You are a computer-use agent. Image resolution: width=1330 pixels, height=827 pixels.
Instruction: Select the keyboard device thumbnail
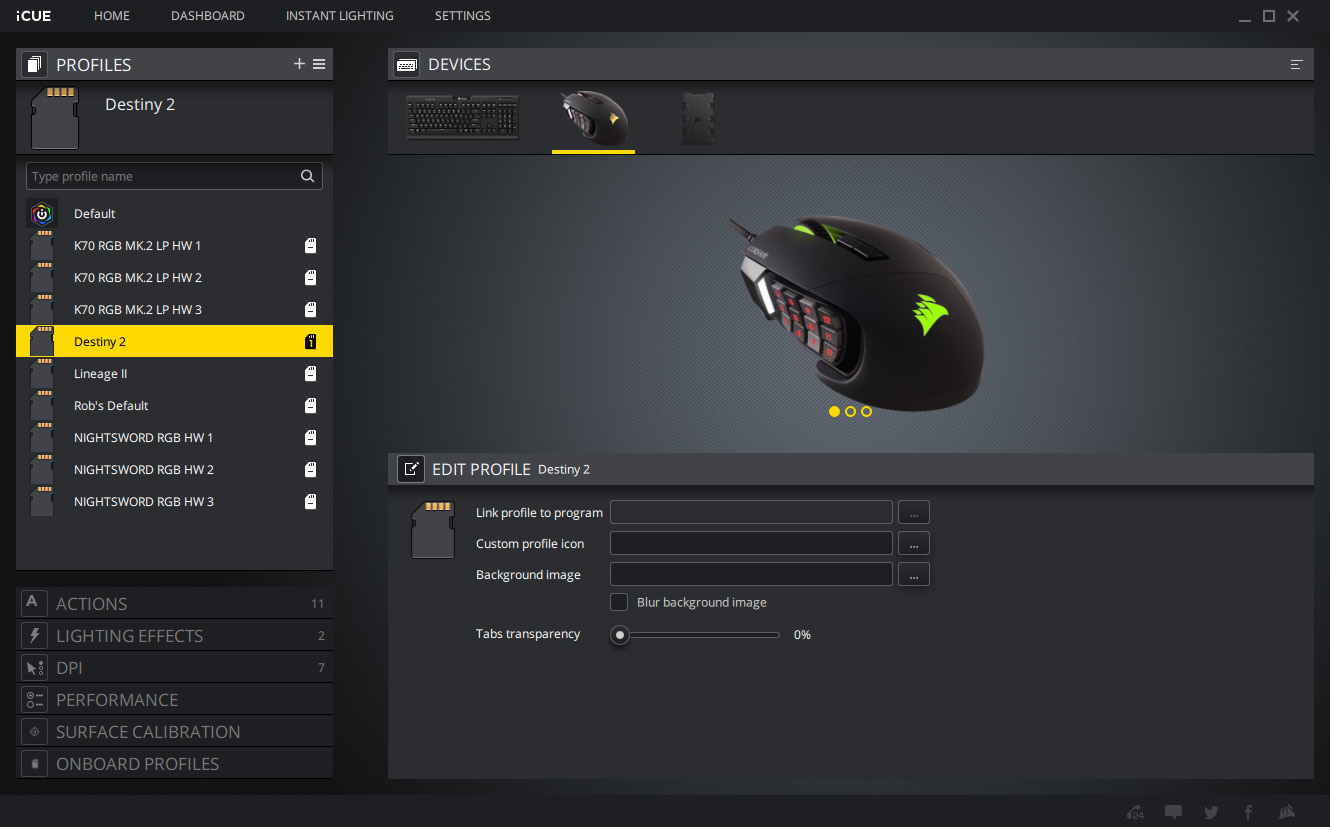[463, 118]
